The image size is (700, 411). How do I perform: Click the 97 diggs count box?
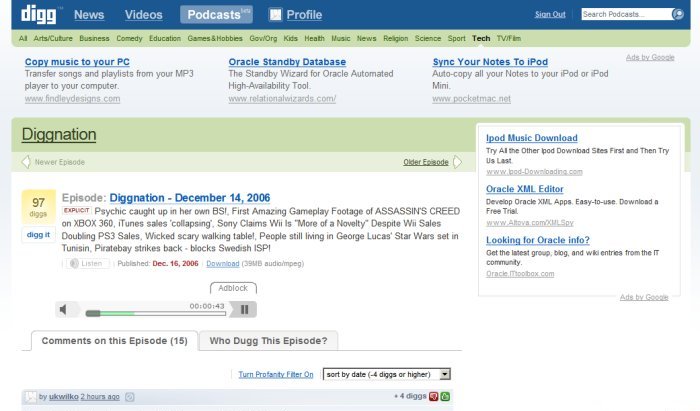tap(38, 207)
